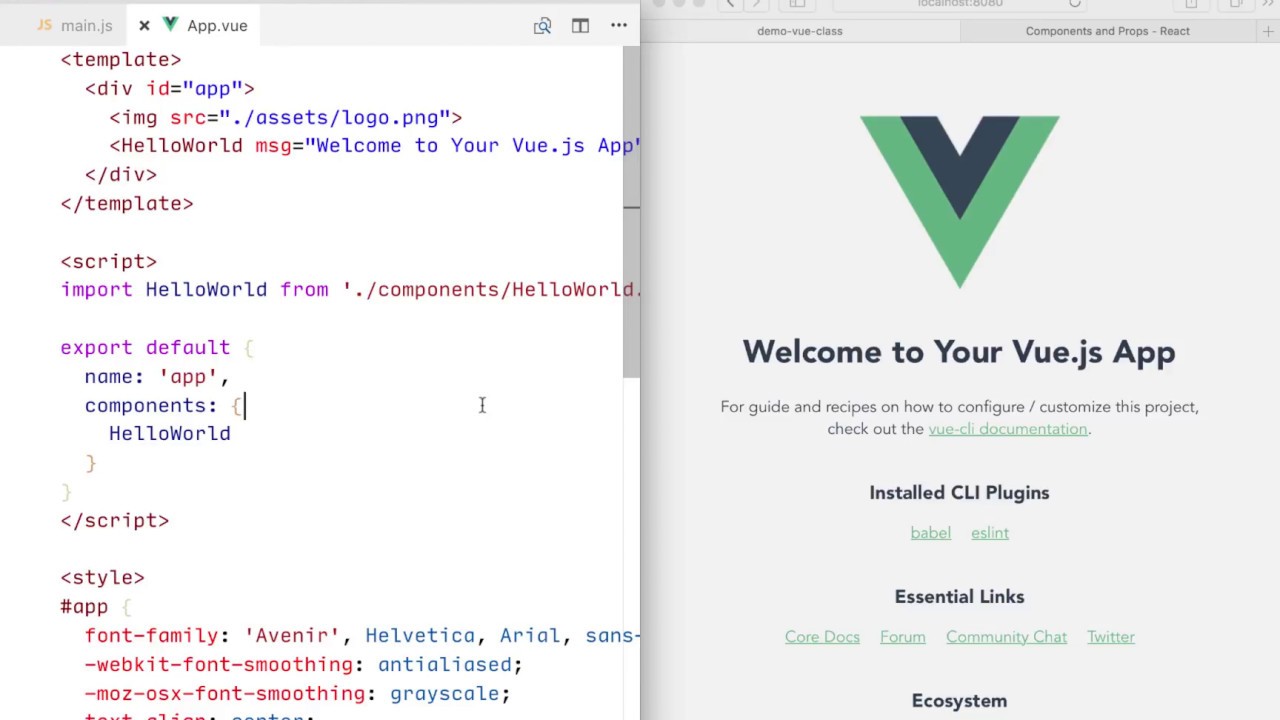The width and height of the screenshot is (1280, 720).
Task: Open the Core Docs link
Action: pyautogui.click(x=822, y=637)
